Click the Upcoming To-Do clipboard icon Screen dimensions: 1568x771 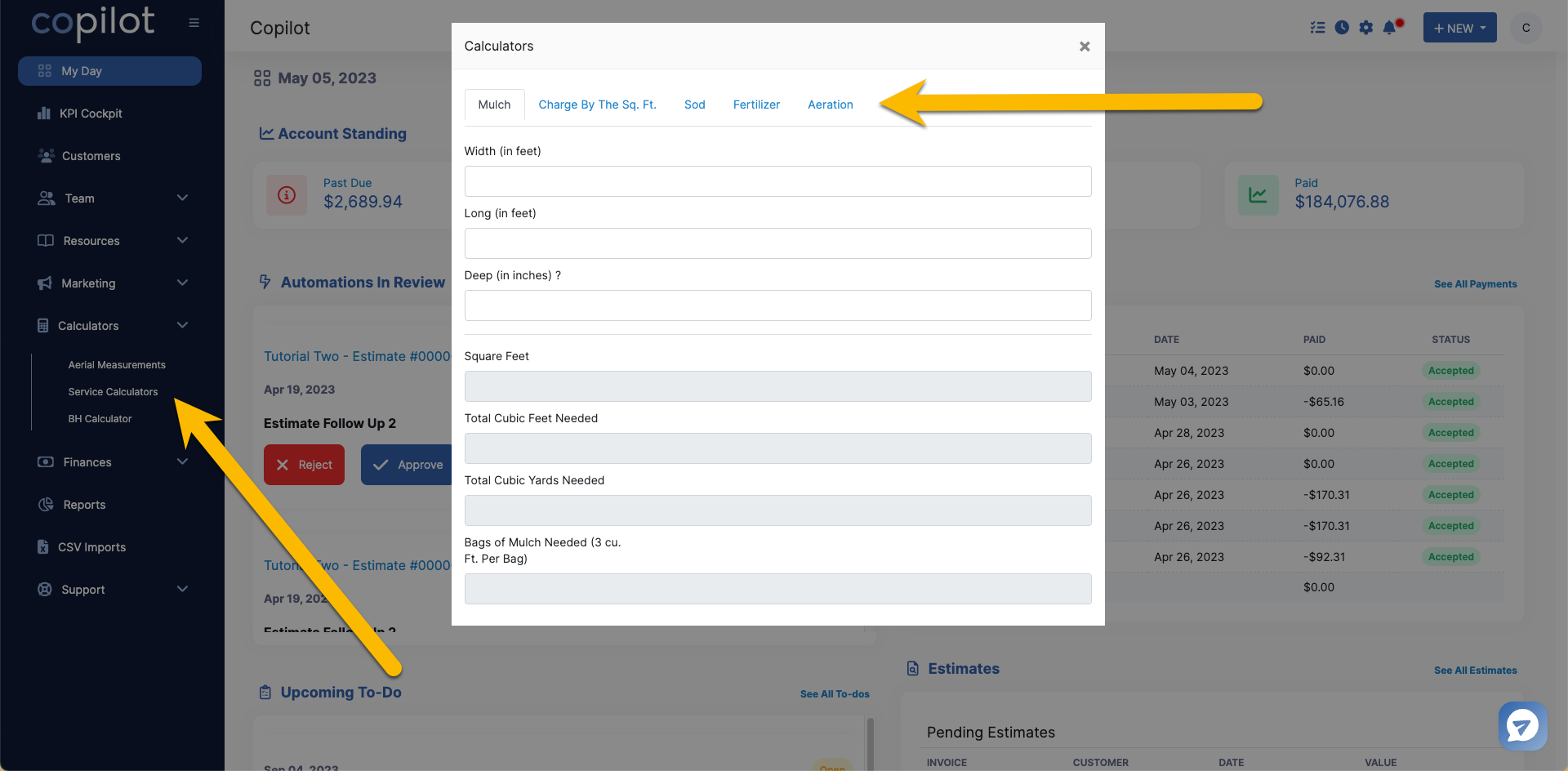pos(265,693)
